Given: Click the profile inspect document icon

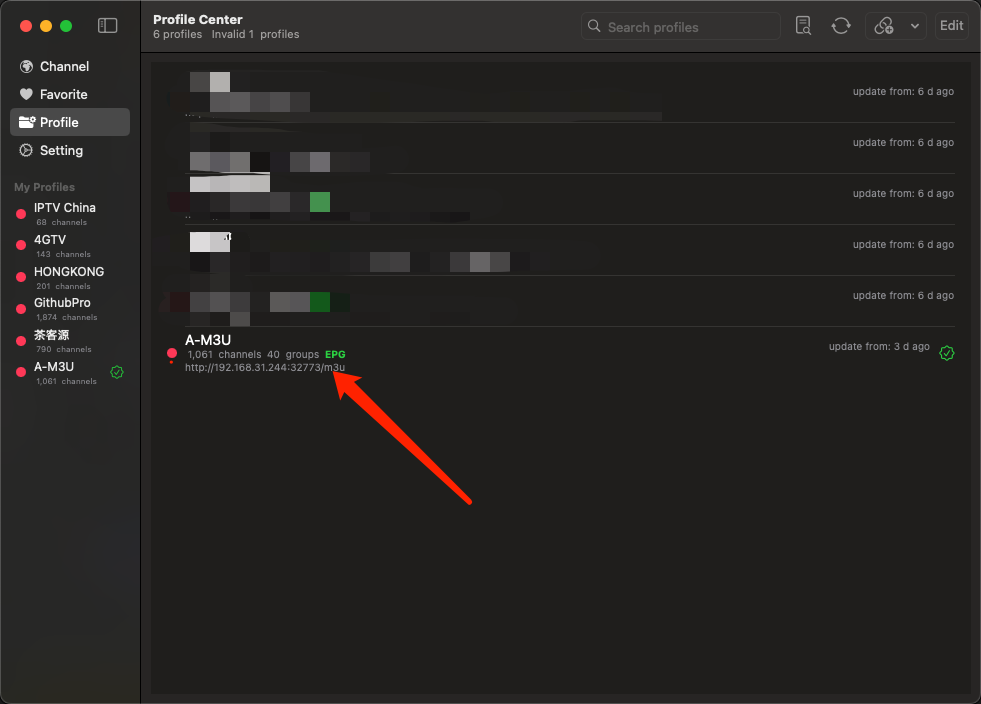Looking at the screenshot, I should pos(803,26).
